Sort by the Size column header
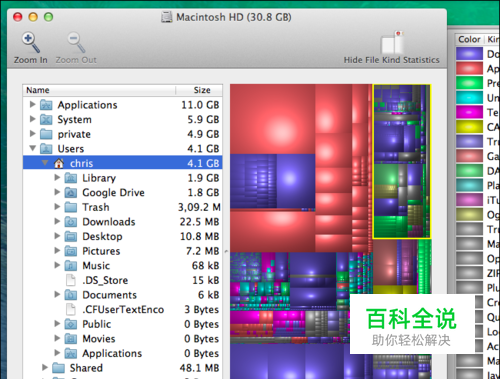Screen dimensions: 500x379 199,90
